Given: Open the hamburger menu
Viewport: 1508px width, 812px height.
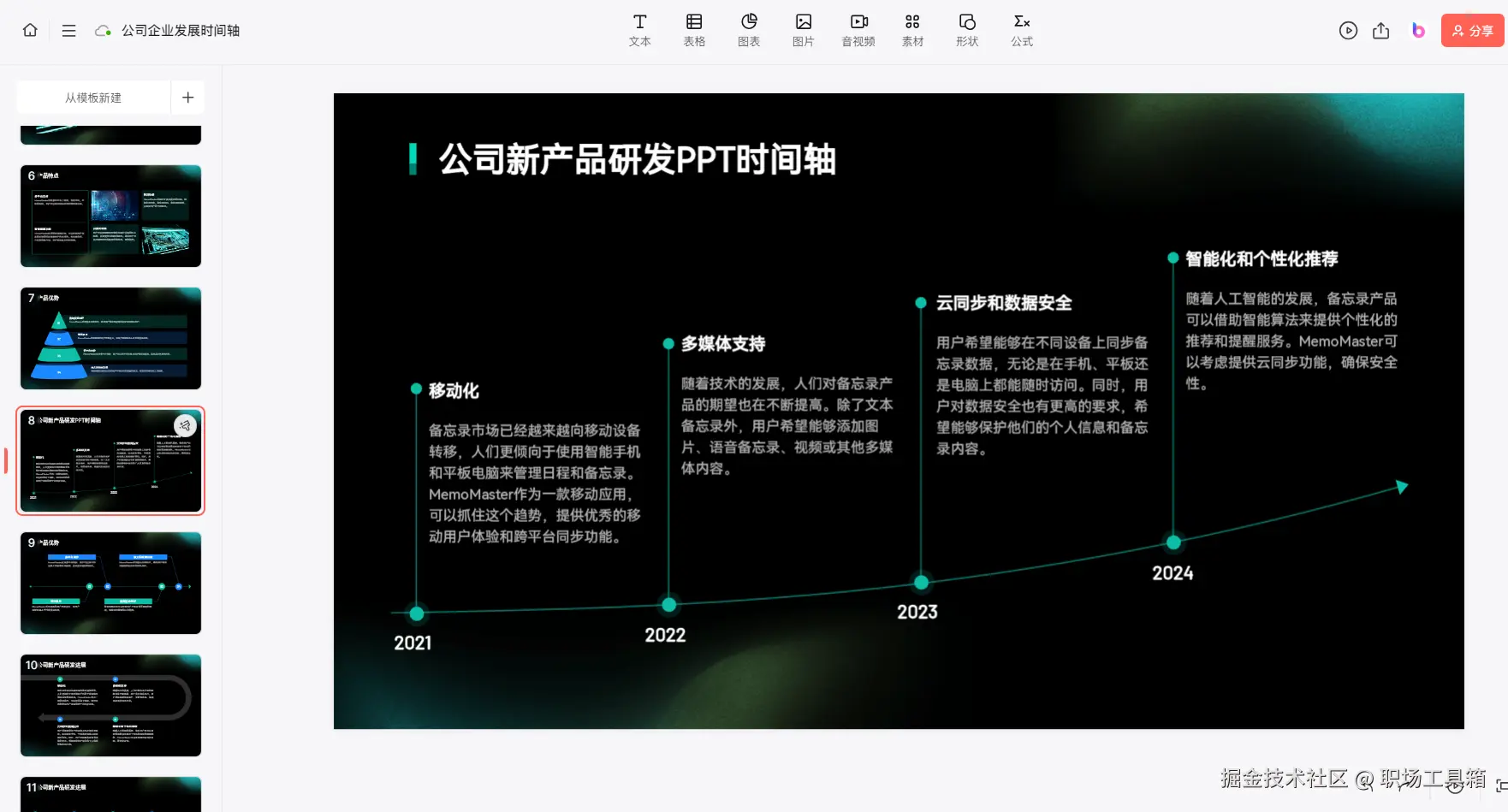Looking at the screenshot, I should [69, 31].
